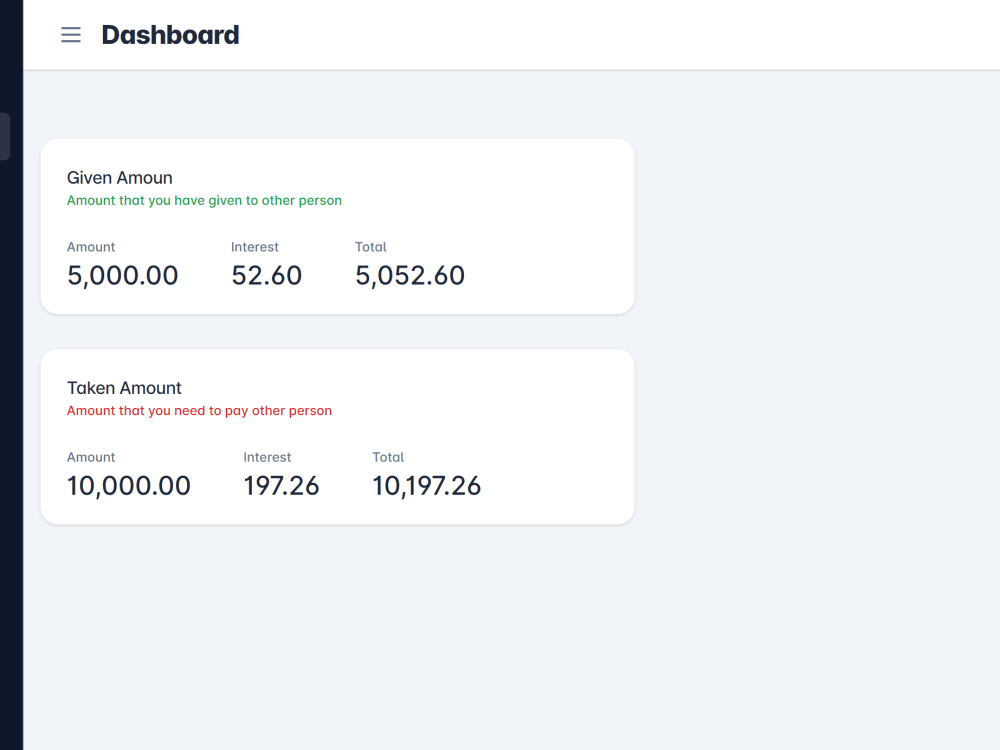Click the 5,052.60 total value
The image size is (1000, 750).
[x=409, y=275]
